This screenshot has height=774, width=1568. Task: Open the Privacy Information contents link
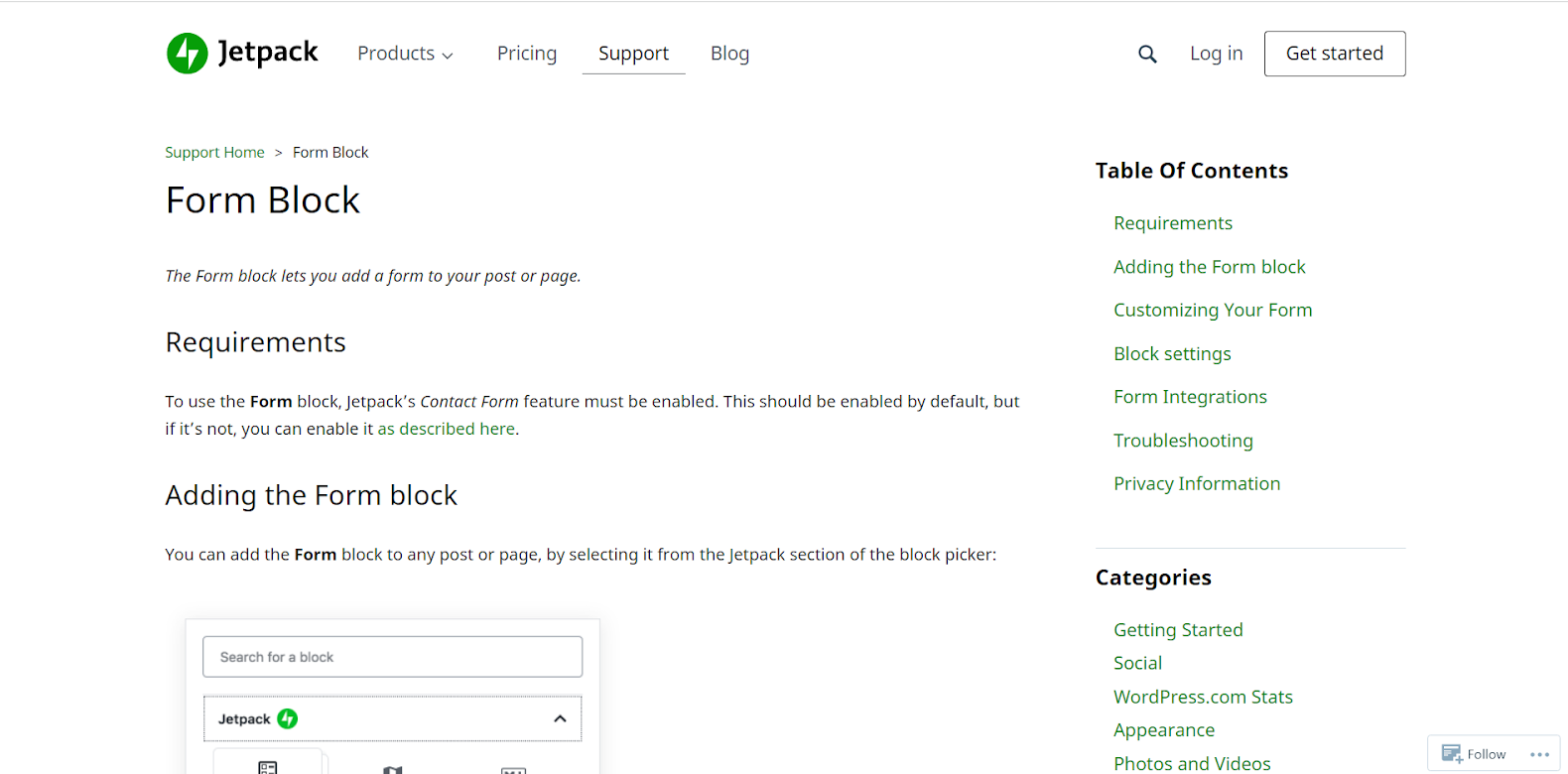coord(1197,483)
